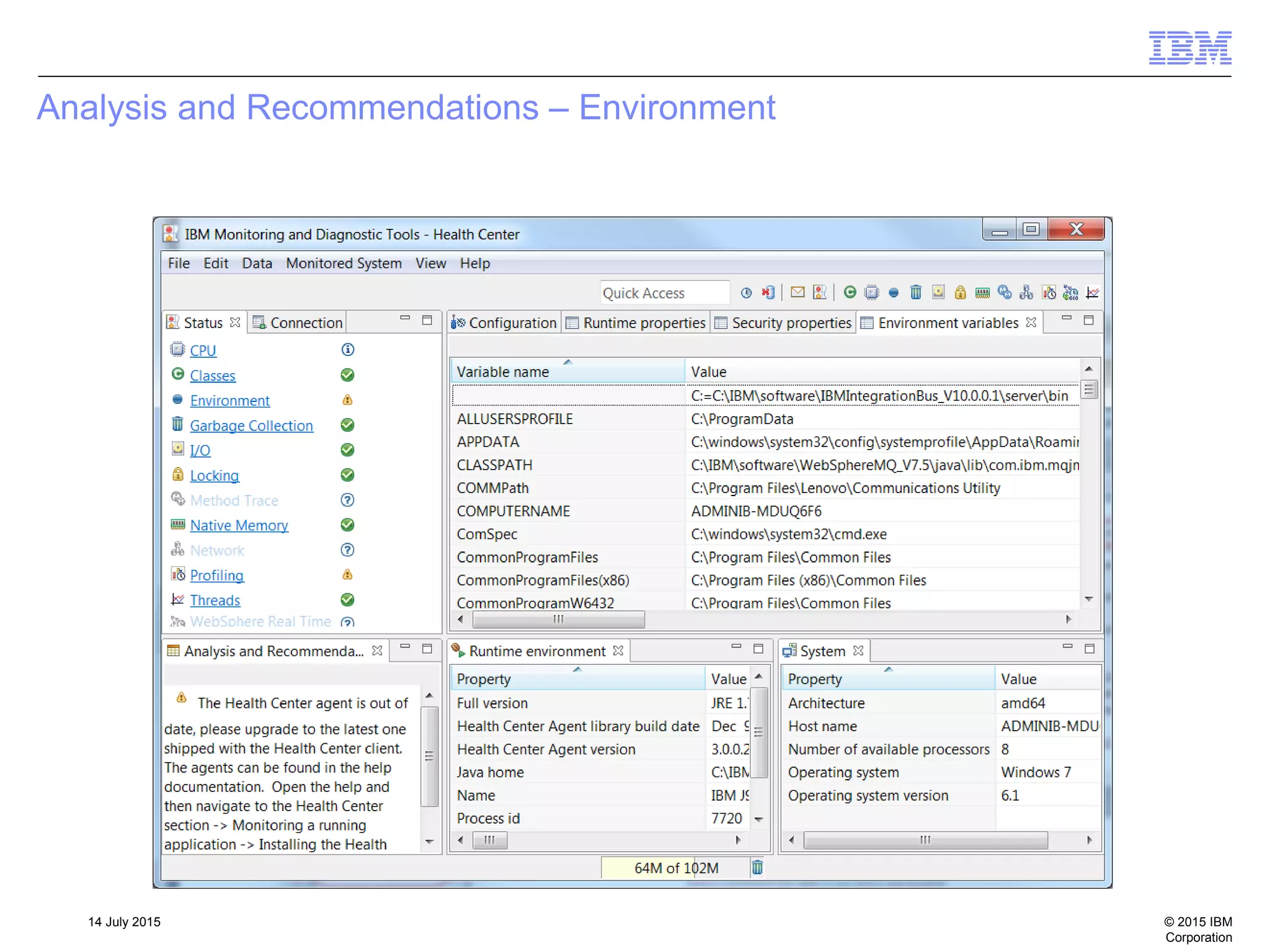Close the Runtime environment tab

point(618,651)
